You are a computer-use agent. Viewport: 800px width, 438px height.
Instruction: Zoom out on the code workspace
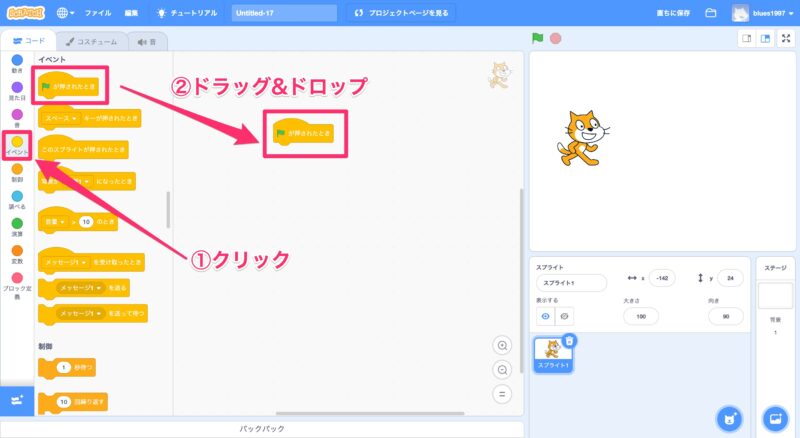coord(503,369)
